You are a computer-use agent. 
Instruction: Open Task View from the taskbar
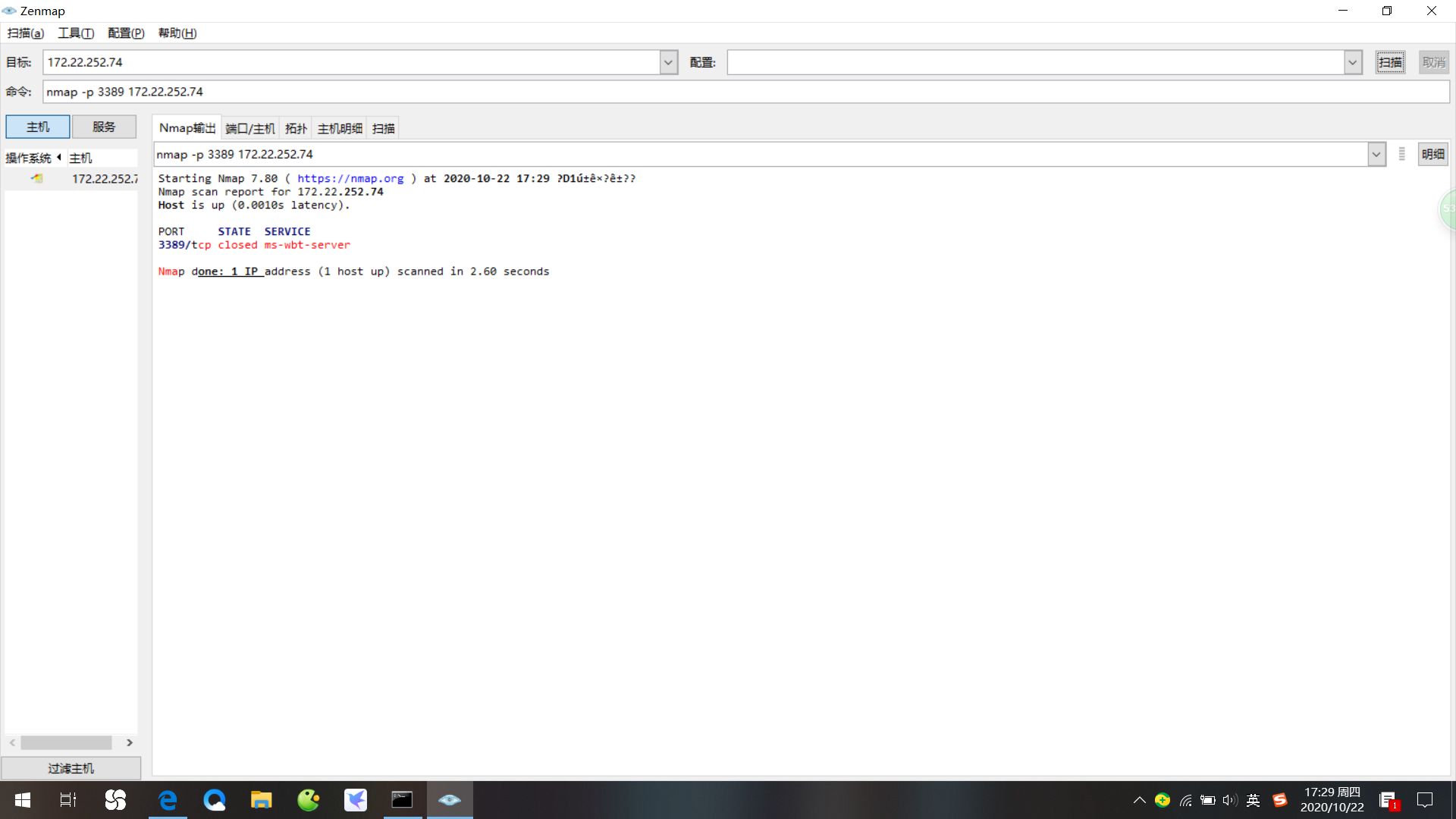coord(68,800)
